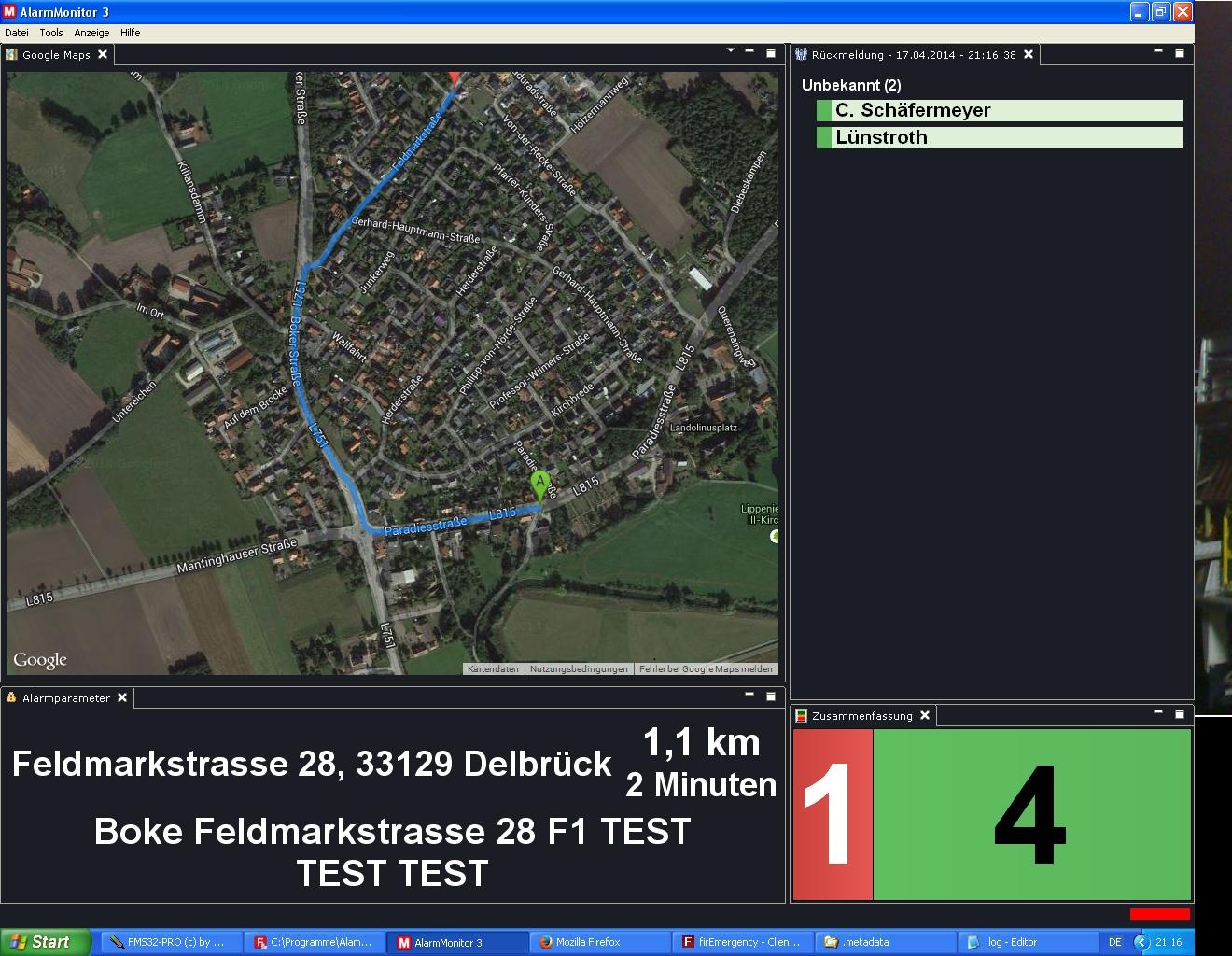Minimize the Alarmparameter panel
The height and width of the screenshot is (956, 1232).
coord(749,695)
